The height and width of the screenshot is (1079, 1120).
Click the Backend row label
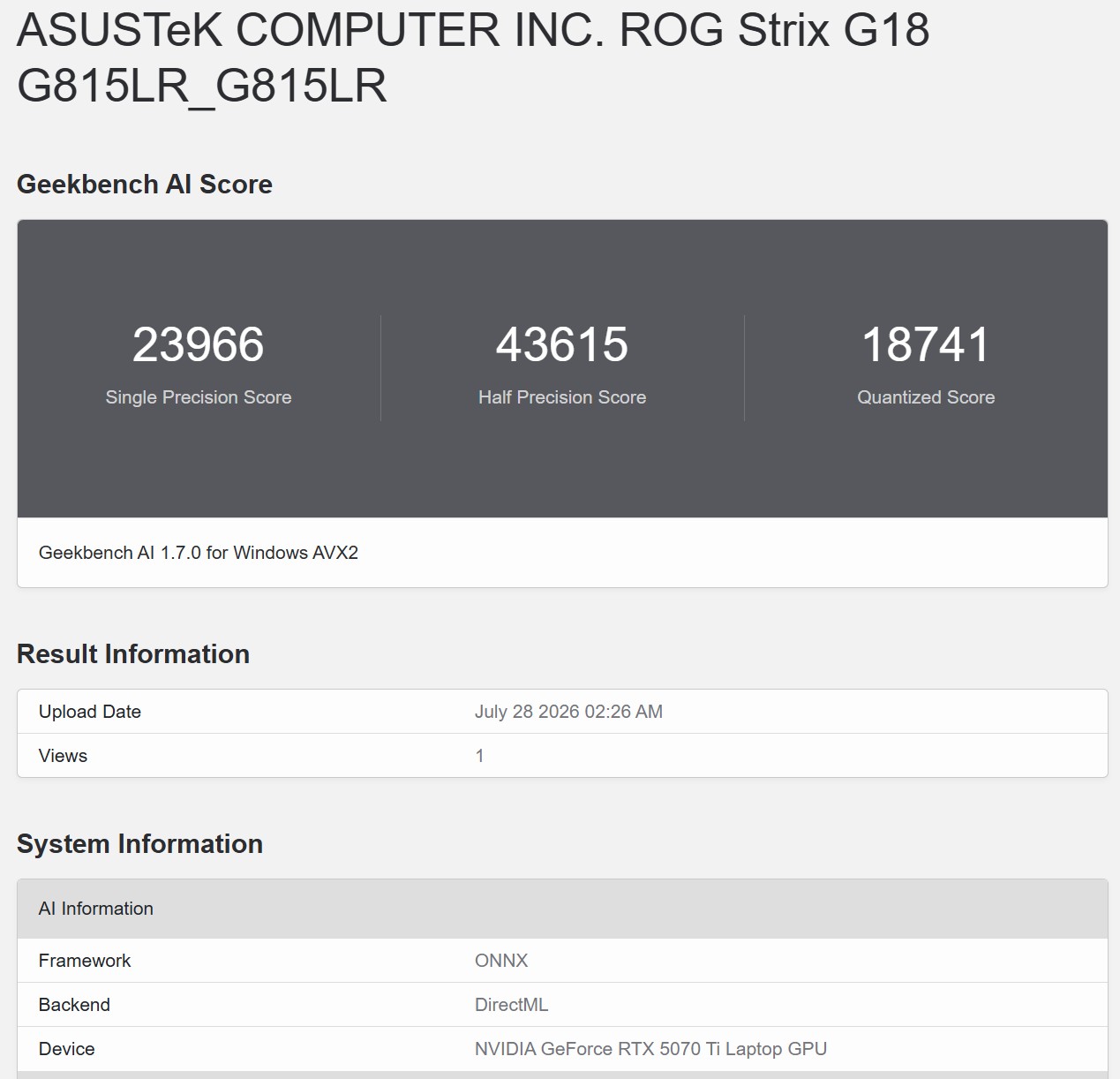74,1005
